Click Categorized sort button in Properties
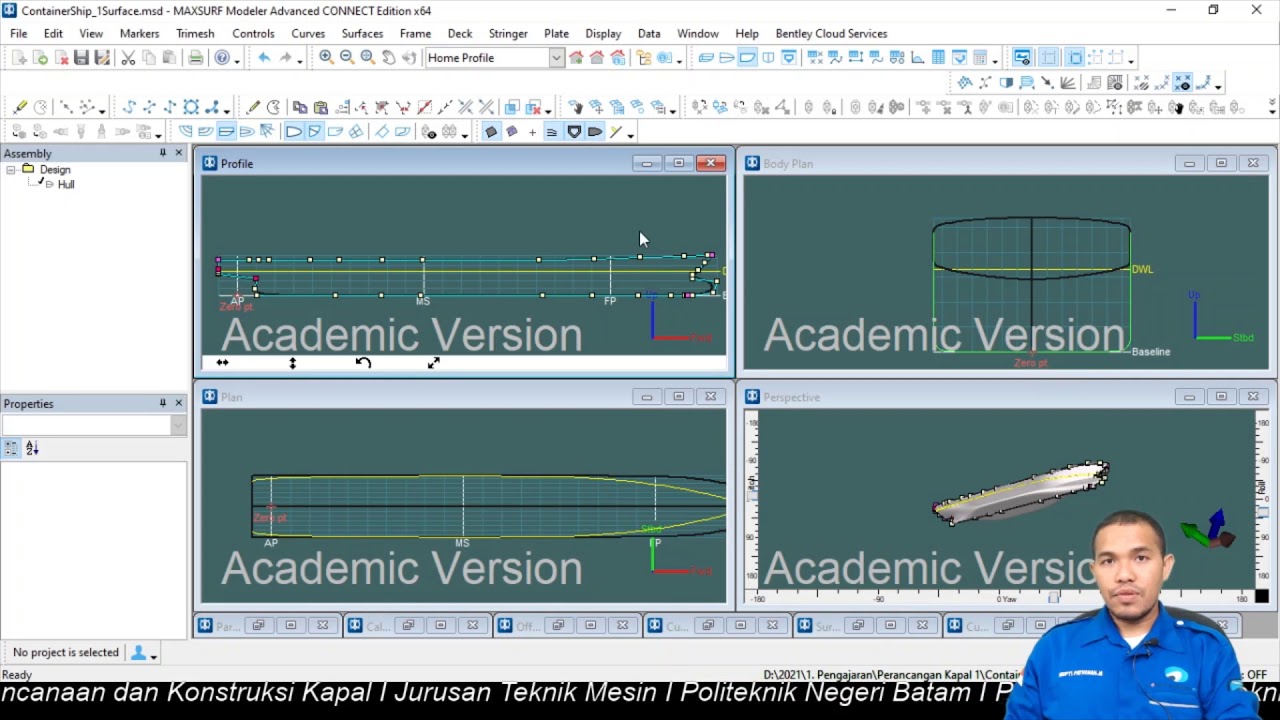Viewport: 1280px width, 720px height. tap(11, 449)
